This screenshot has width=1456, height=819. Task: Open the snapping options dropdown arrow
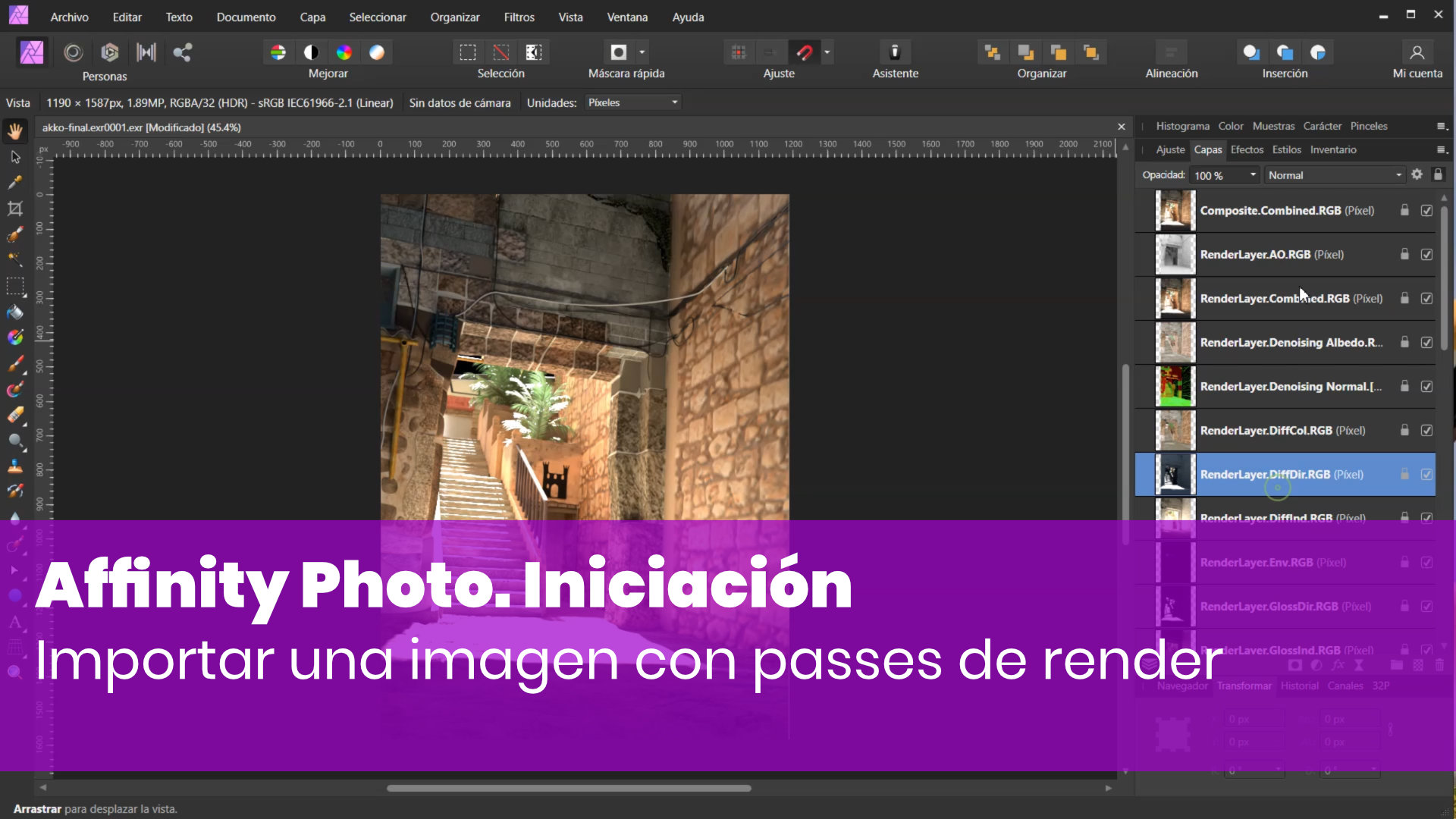tap(827, 52)
